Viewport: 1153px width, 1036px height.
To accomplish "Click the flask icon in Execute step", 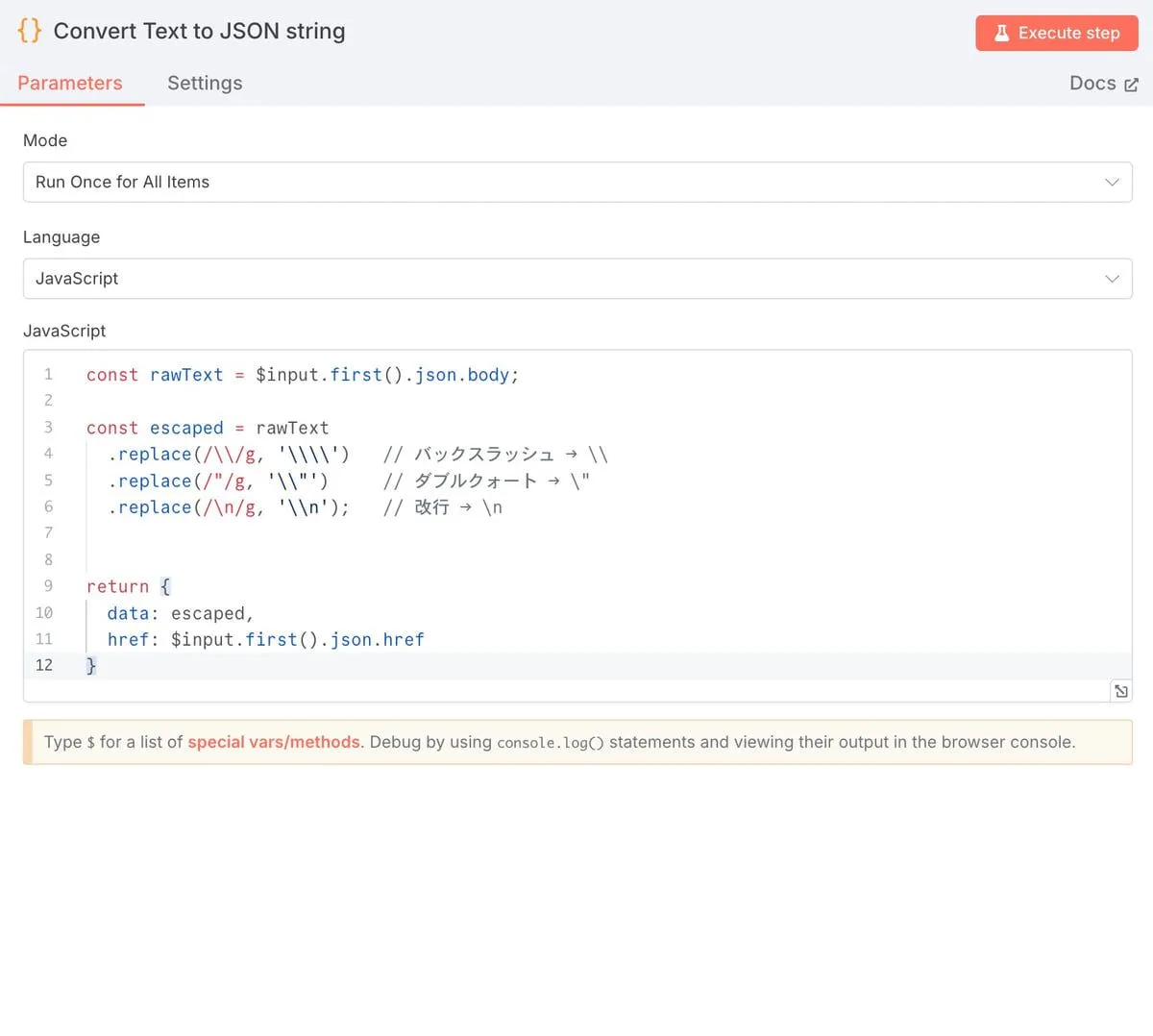I will 1001,33.
